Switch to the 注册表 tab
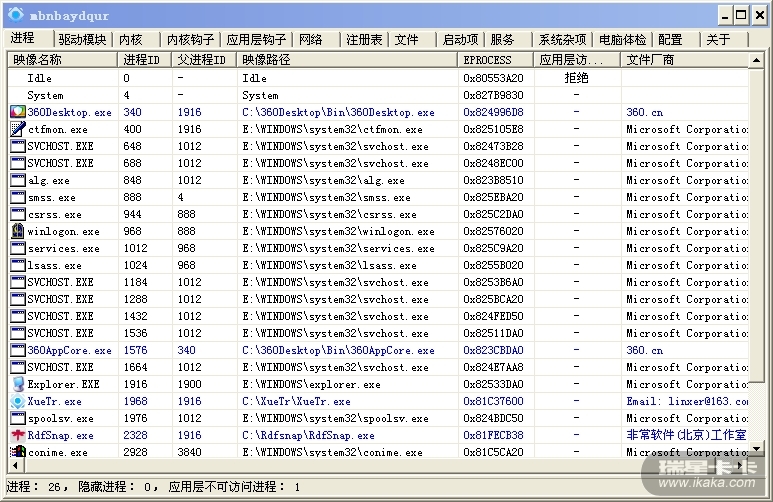This screenshot has width=773, height=502. 364,39
